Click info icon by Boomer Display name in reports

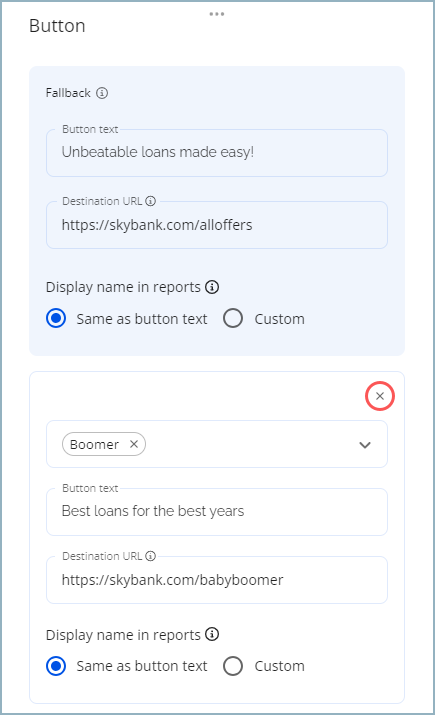[x=212, y=634]
